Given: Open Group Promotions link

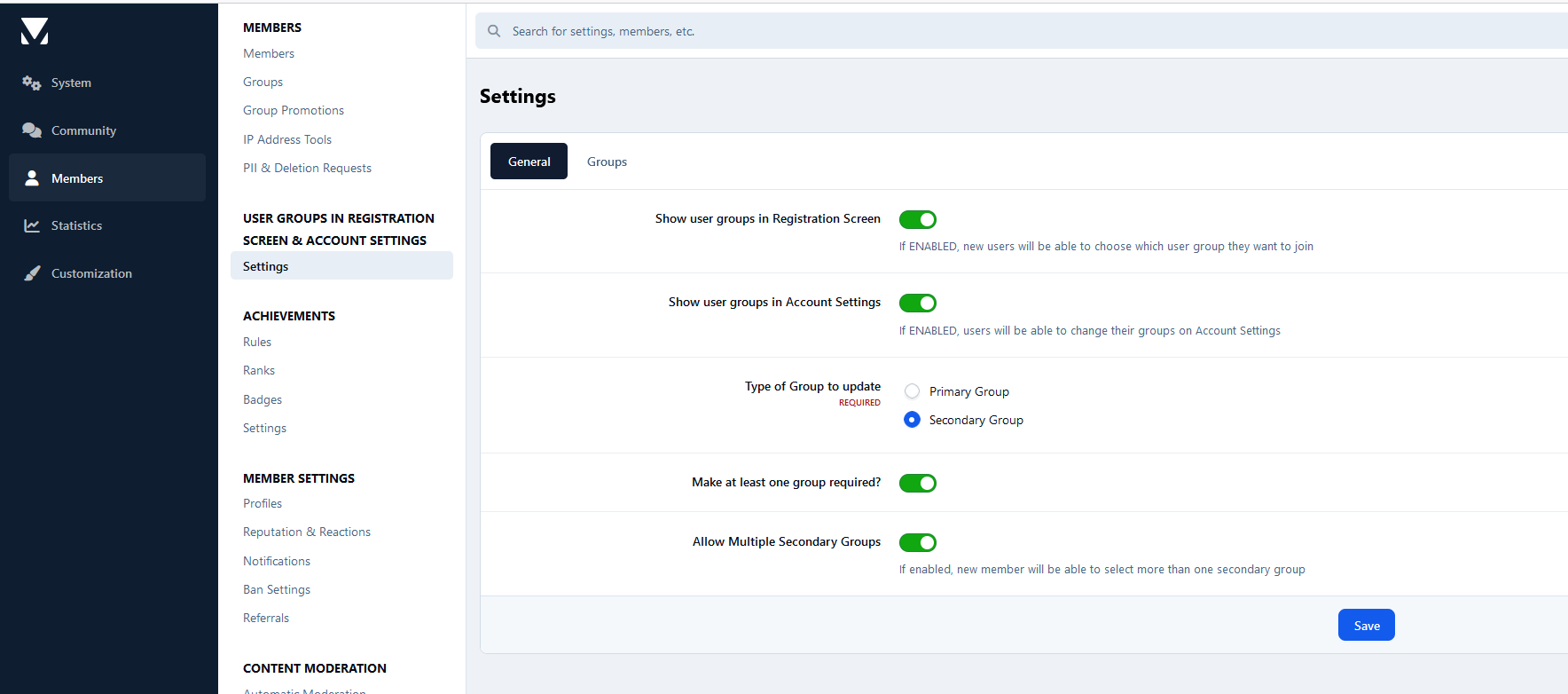Looking at the screenshot, I should 294,110.
